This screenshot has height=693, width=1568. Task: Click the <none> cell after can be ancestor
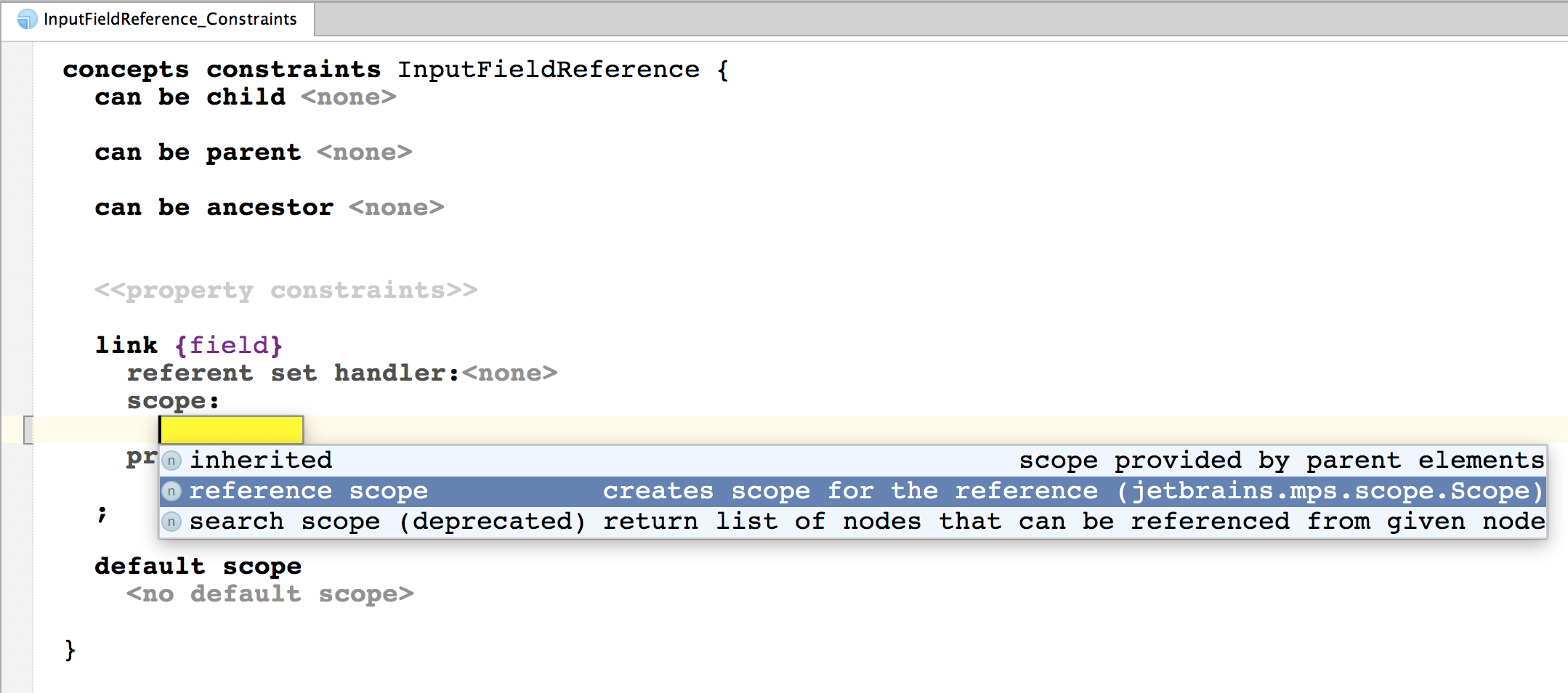pyautogui.click(x=397, y=208)
